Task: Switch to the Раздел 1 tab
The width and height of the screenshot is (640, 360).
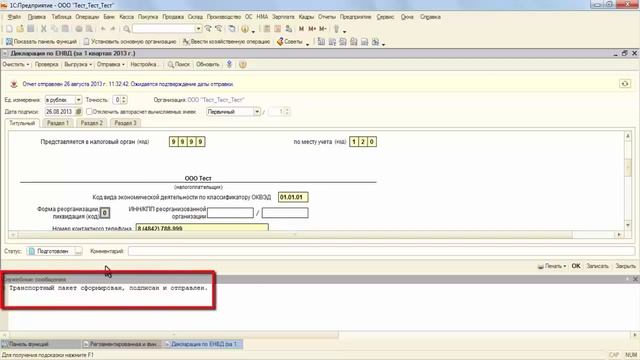Action: click(x=58, y=123)
